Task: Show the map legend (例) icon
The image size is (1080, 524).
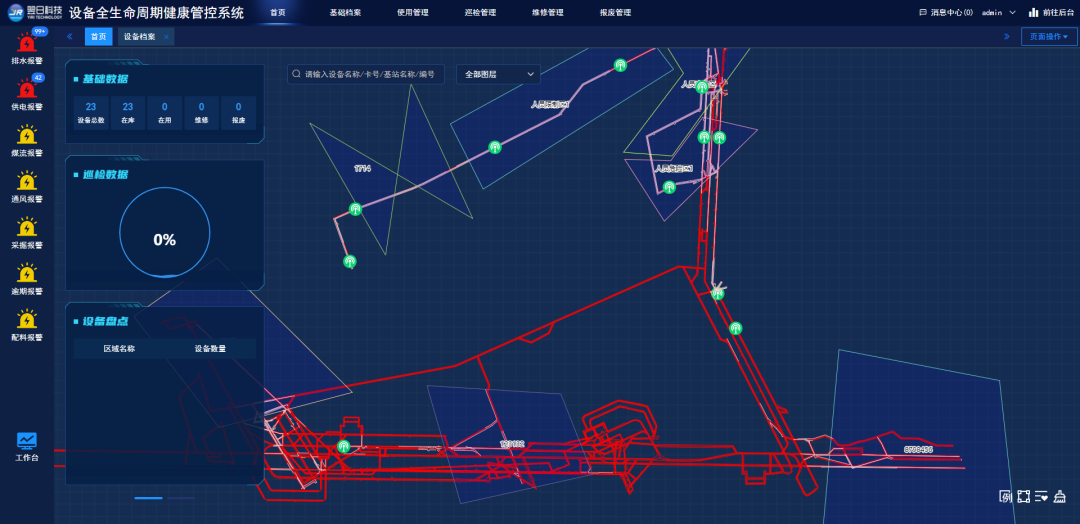Action: (x=1005, y=496)
